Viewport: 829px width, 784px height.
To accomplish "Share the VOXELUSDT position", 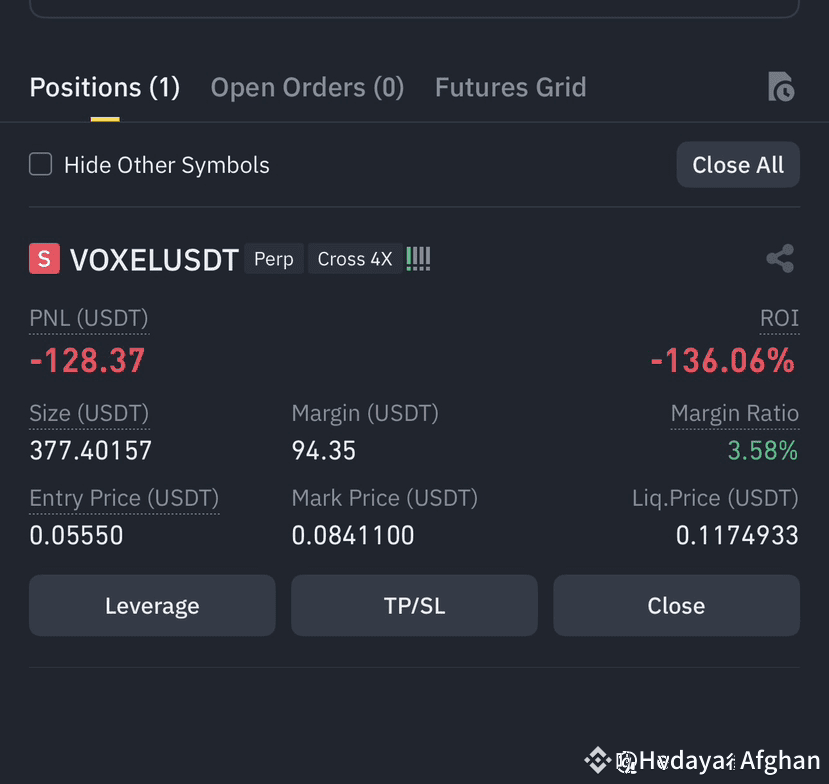I will point(780,259).
